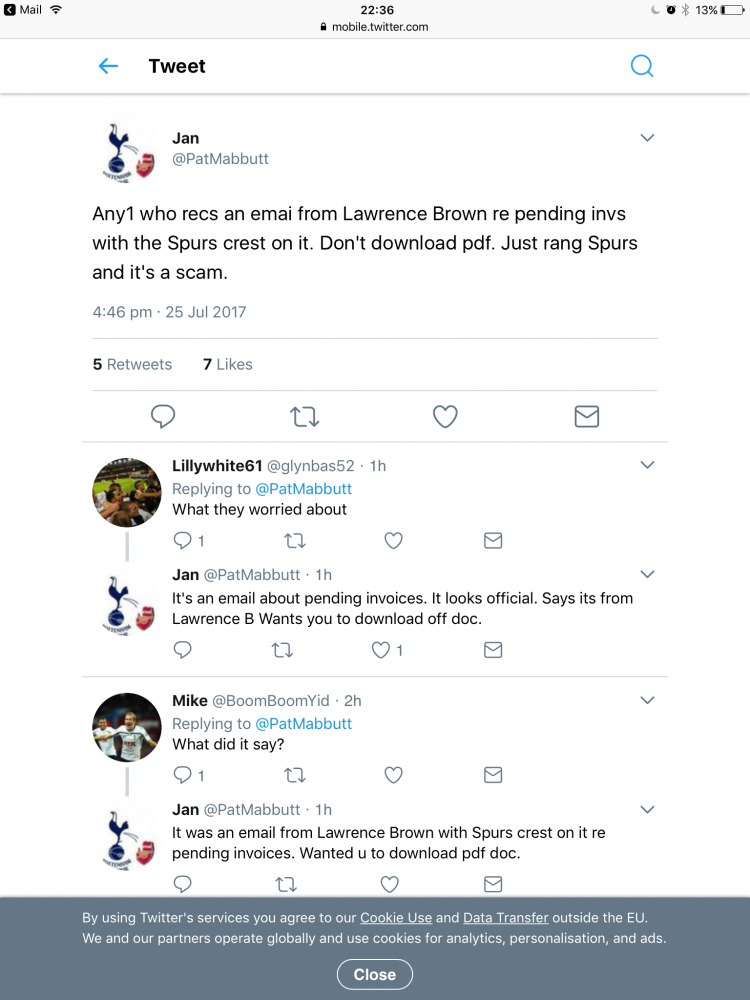Reply to Jan's main tweet
Image resolution: width=750 pixels, height=1000 pixels.
point(163,416)
